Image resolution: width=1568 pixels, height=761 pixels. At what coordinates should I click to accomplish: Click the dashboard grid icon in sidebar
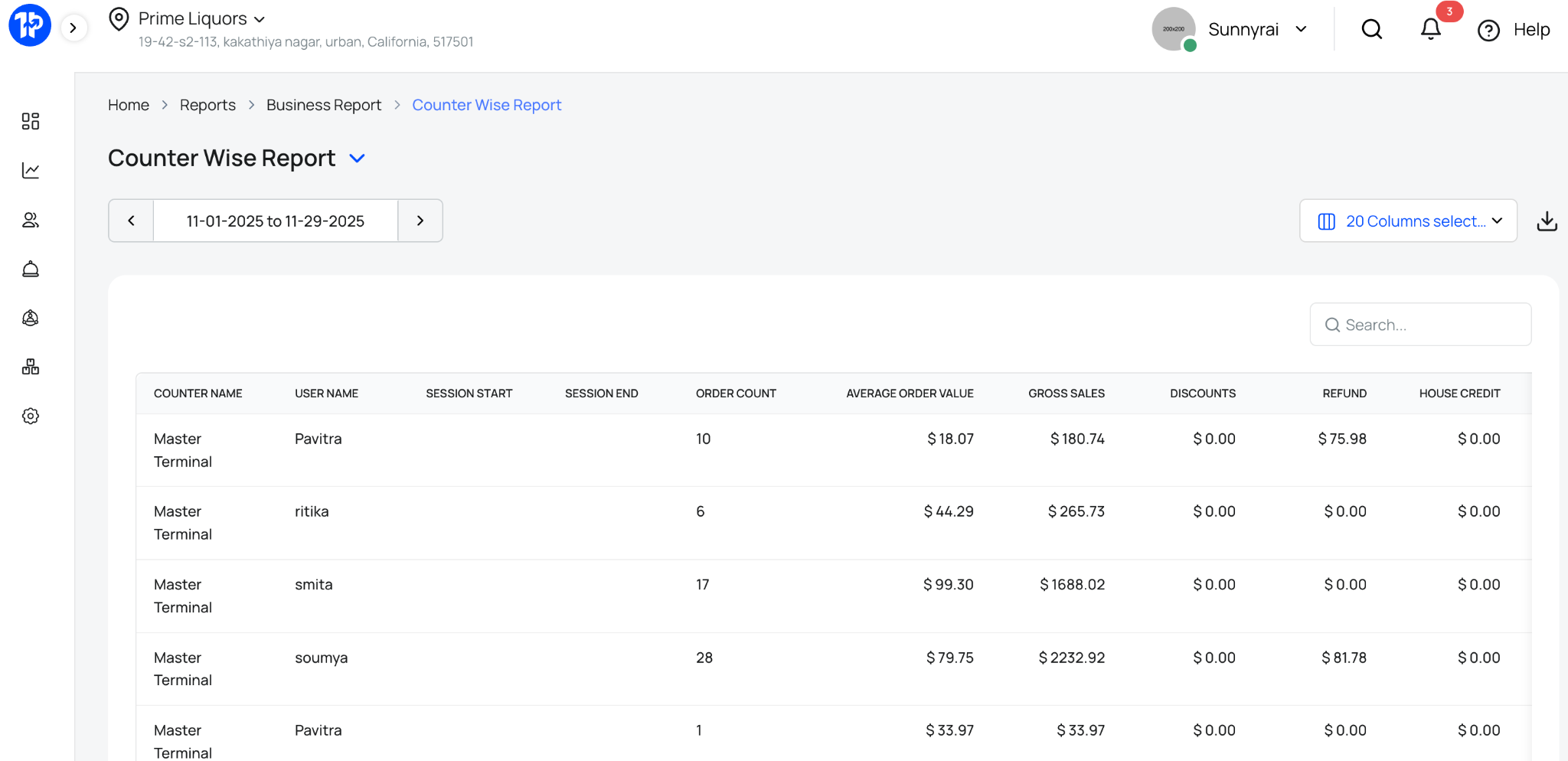(31, 121)
